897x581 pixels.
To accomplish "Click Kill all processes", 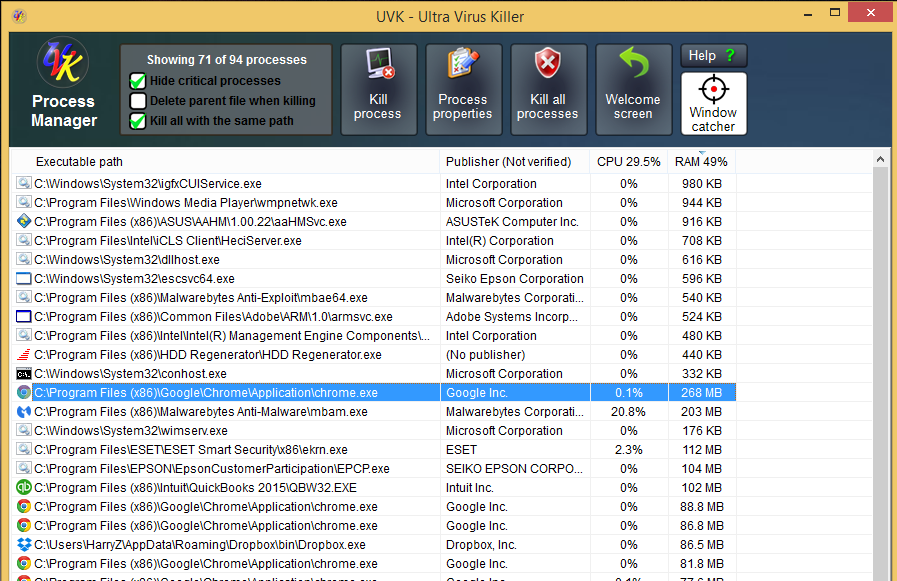I will (x=548, y=89).
